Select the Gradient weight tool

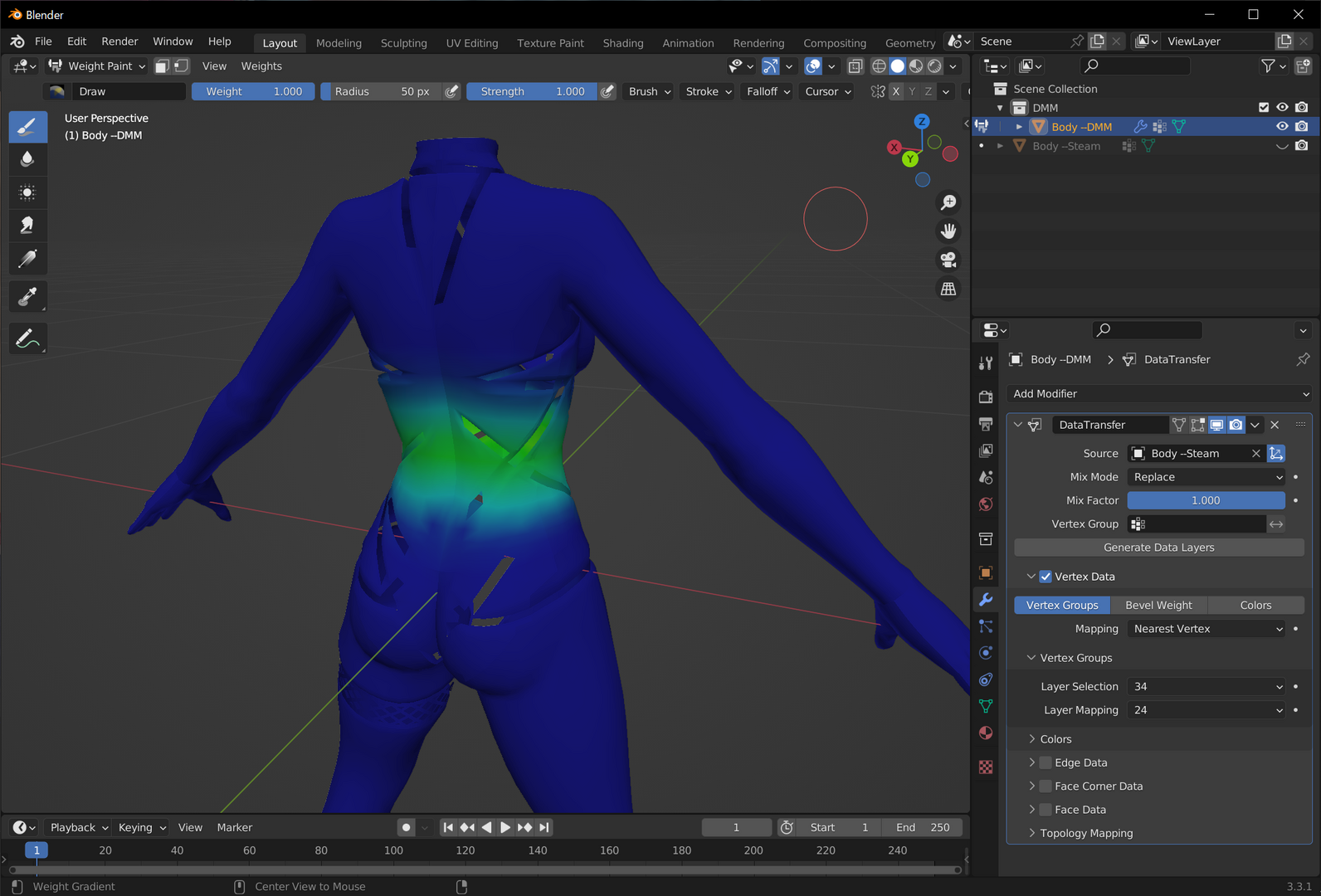click(x=27, y=259)
